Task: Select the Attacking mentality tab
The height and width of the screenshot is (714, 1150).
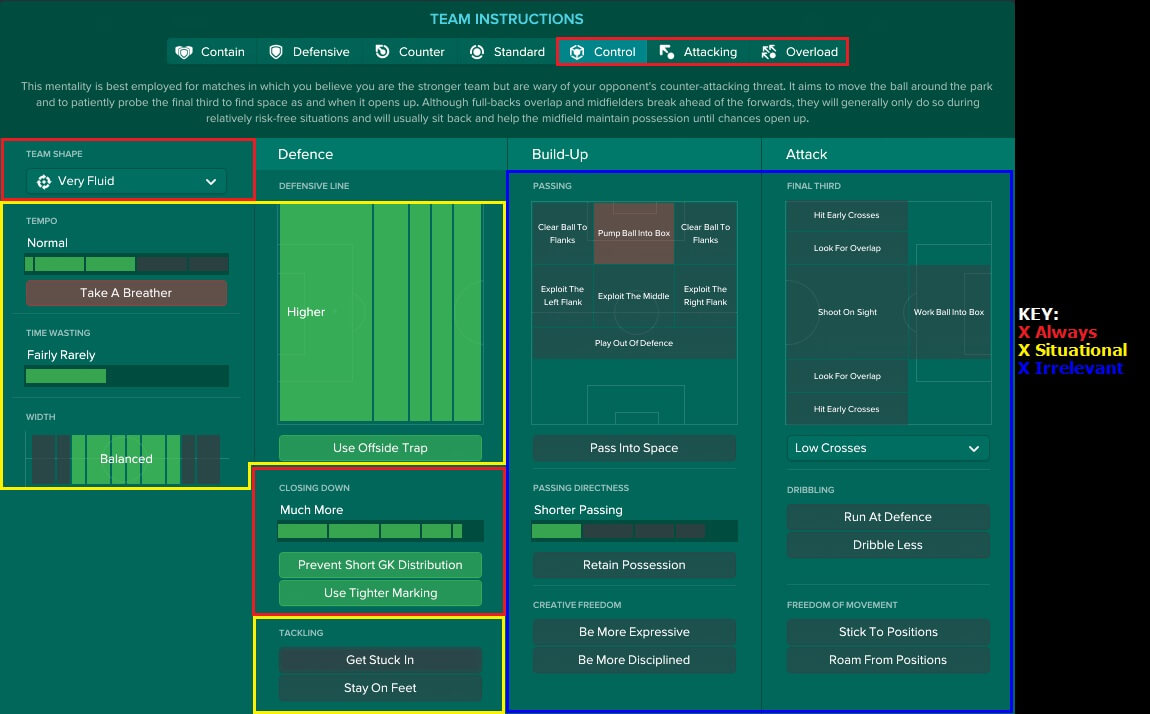Action: tap(698, 52)
